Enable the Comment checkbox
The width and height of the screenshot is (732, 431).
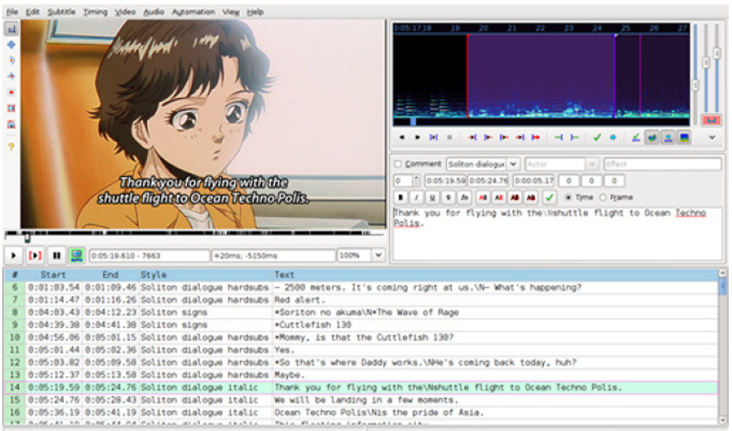pos(399,164)
